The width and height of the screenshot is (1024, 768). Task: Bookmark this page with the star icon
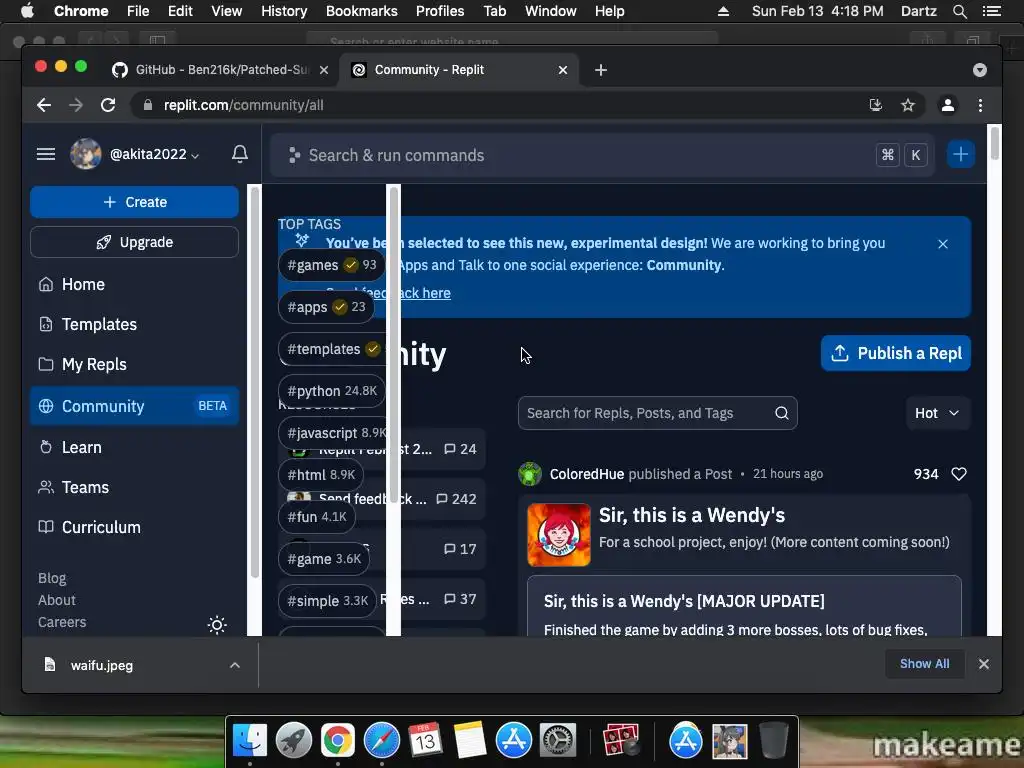click(x=908, y=105)
